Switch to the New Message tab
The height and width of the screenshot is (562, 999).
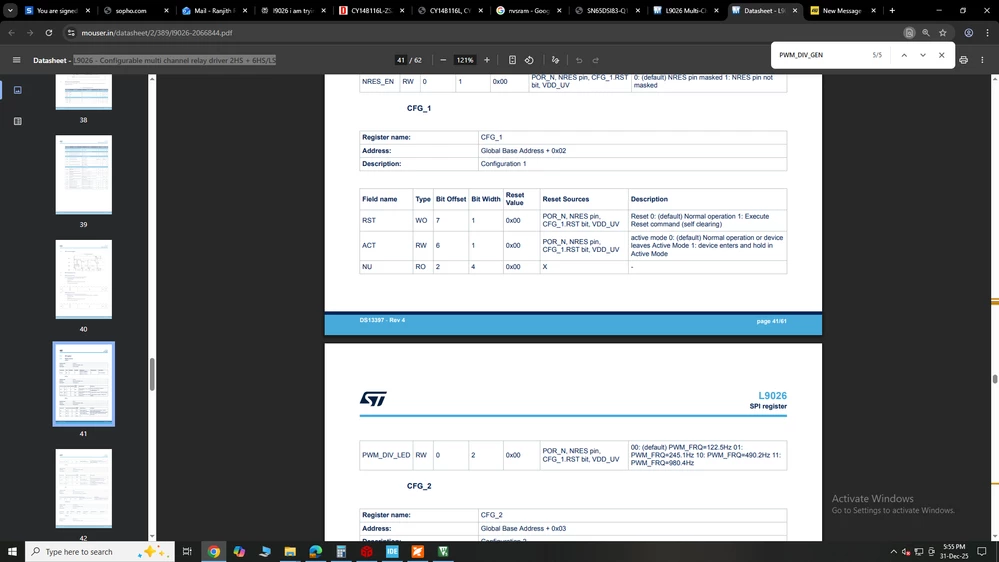[x=842, y=10]
